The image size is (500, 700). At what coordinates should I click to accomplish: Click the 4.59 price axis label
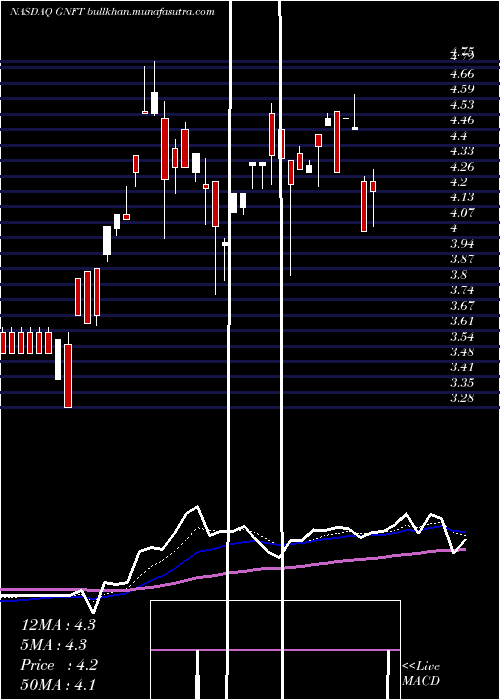coord(462,89)
